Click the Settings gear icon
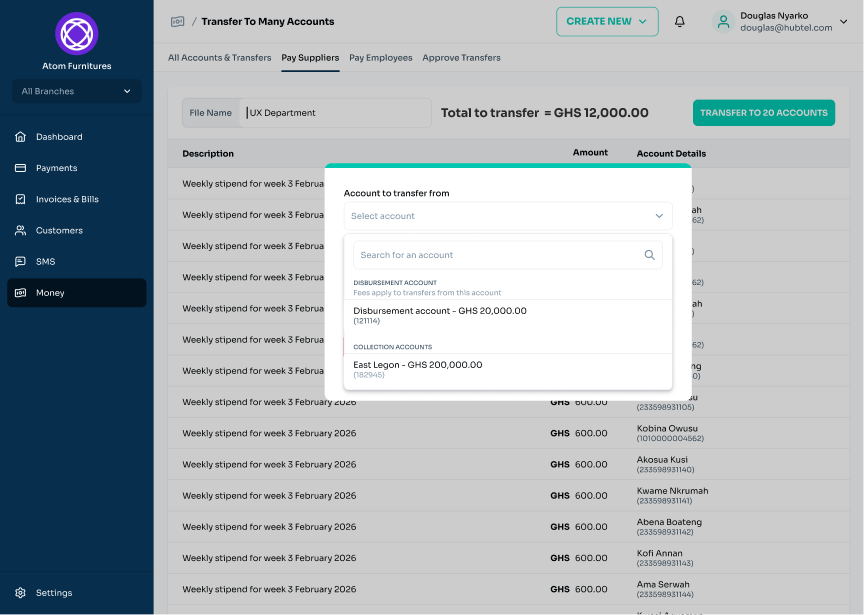Image resolution: width=864 pixels, height=615 pixels. [20, 593]
